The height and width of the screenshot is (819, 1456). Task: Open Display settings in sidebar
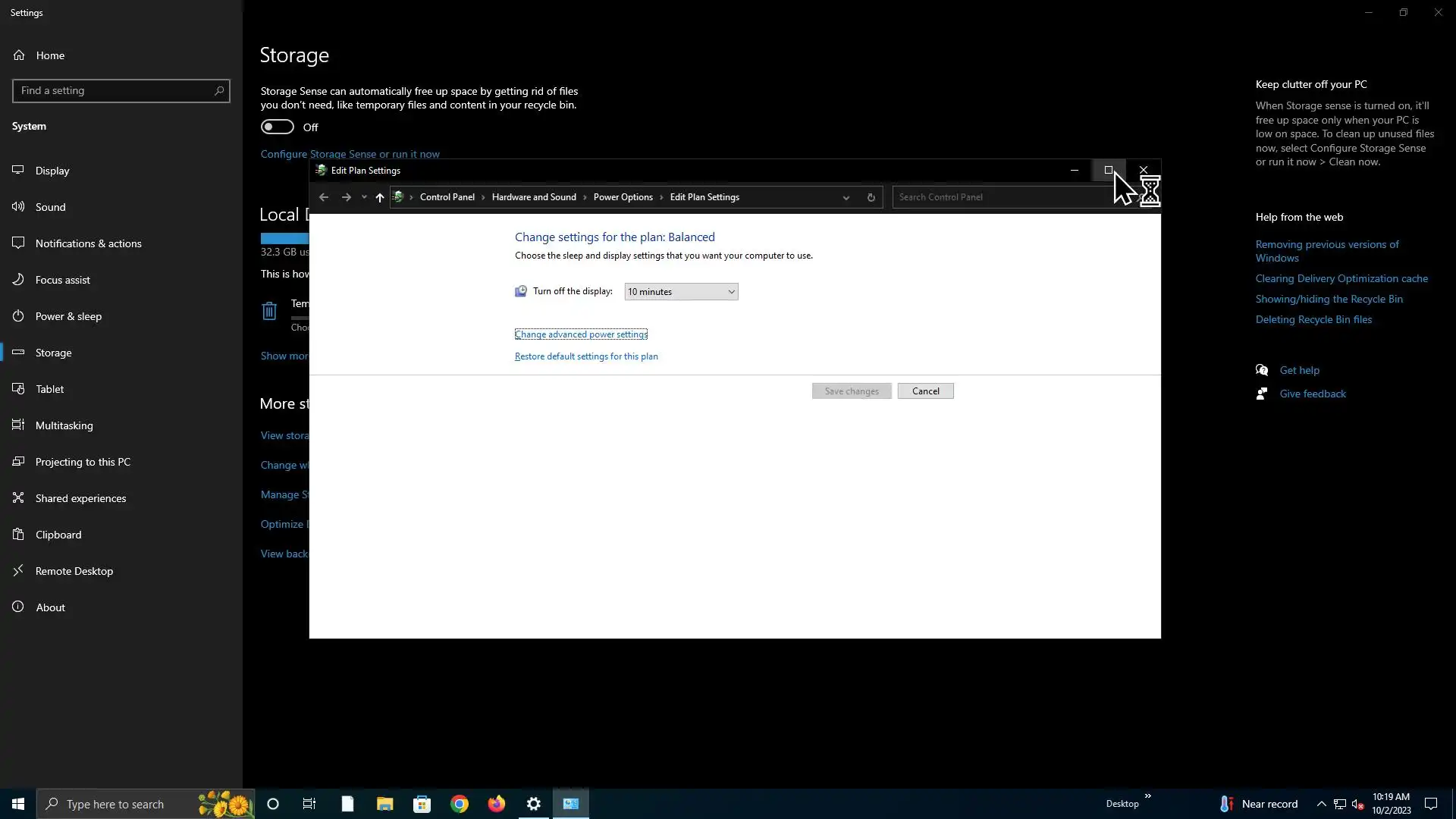(52, 171)
